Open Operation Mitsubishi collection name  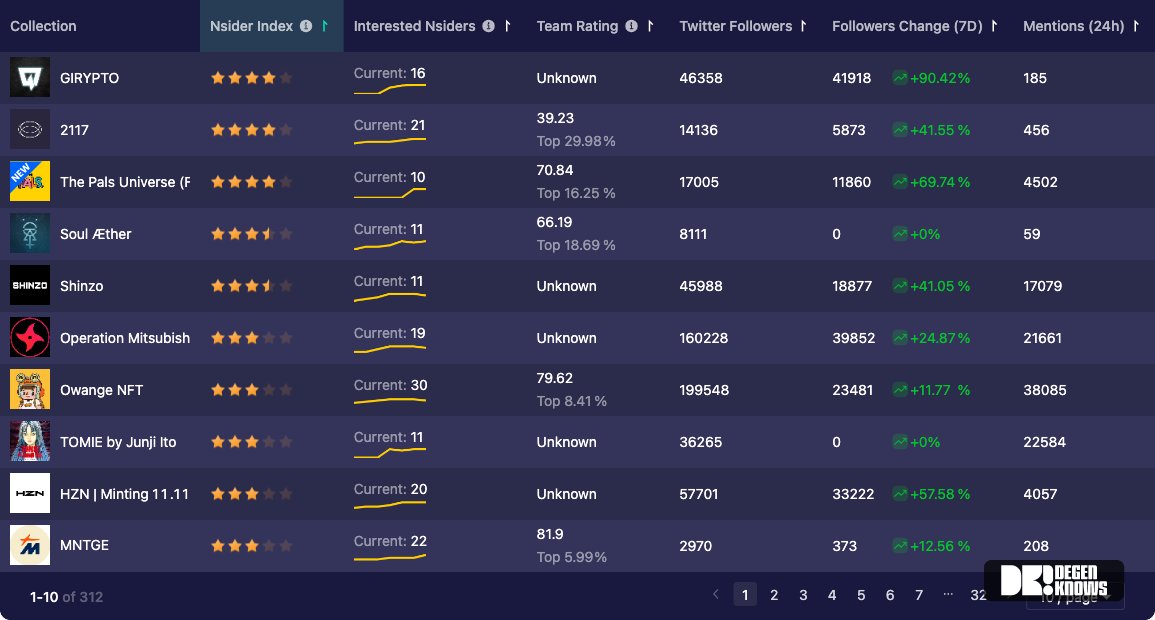click(x=124, y=337)
